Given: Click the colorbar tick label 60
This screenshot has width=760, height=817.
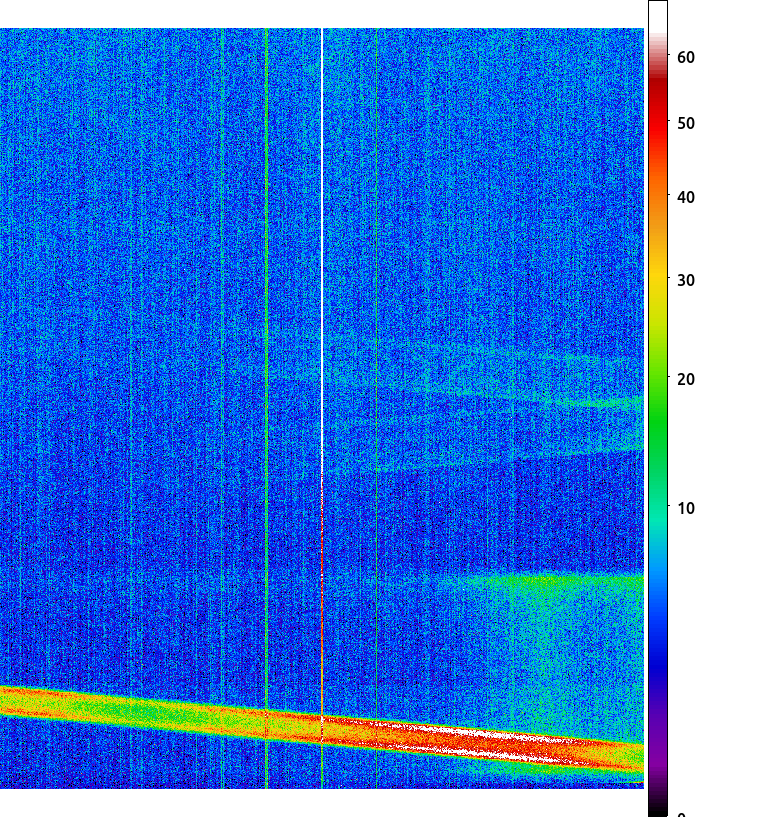Looking at the screenshot, I should (686, 57).
